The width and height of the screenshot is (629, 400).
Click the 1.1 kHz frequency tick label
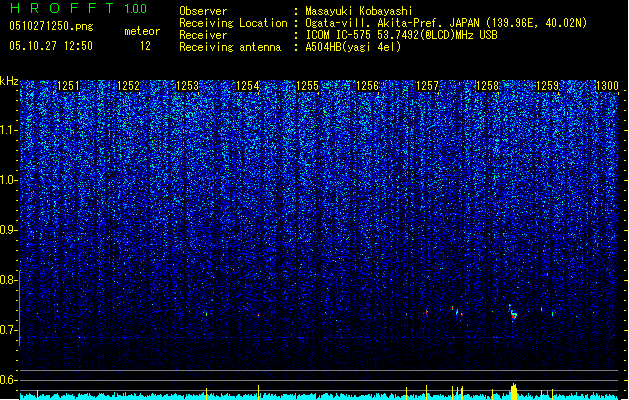tap(8, 130)
